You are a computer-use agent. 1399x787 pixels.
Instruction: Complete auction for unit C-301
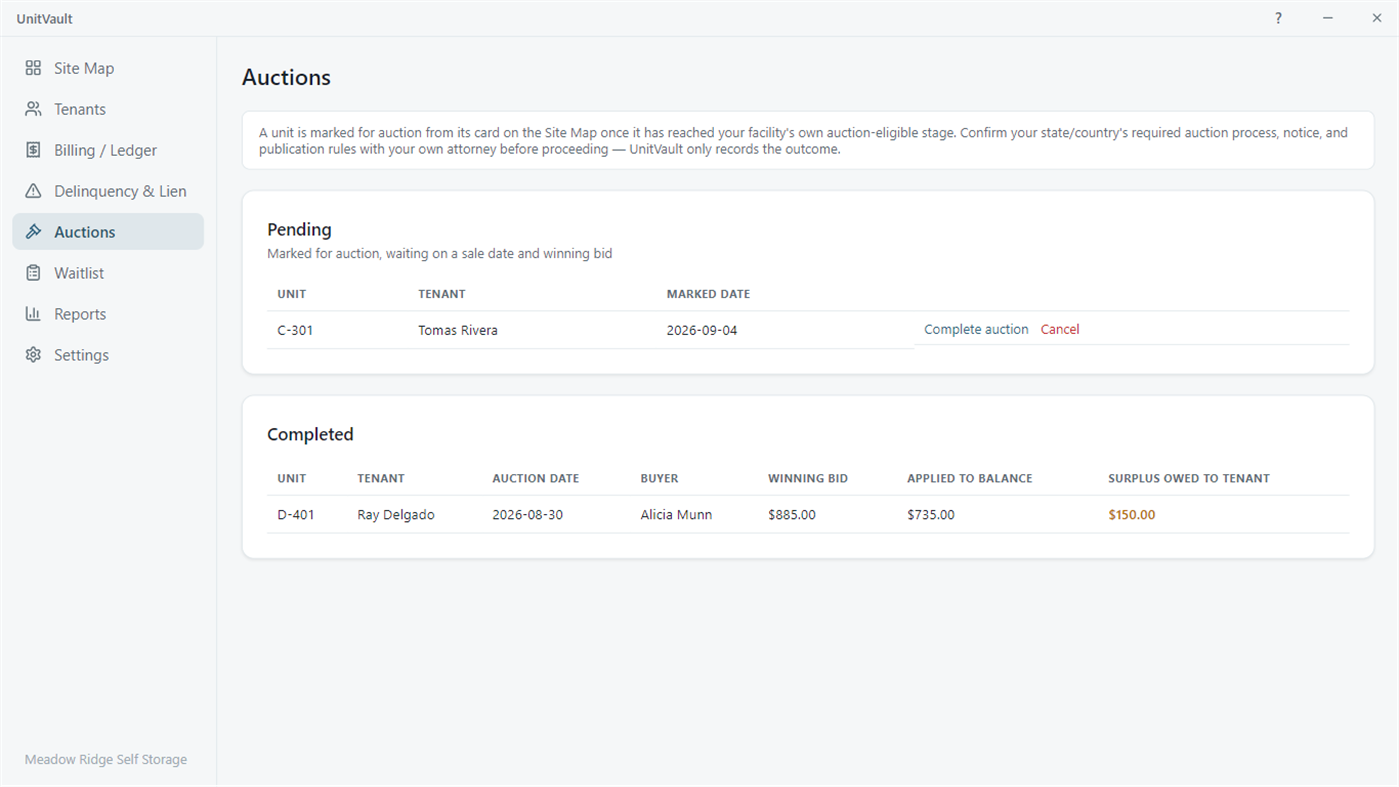pyautogui.click(x=976, y=329)
